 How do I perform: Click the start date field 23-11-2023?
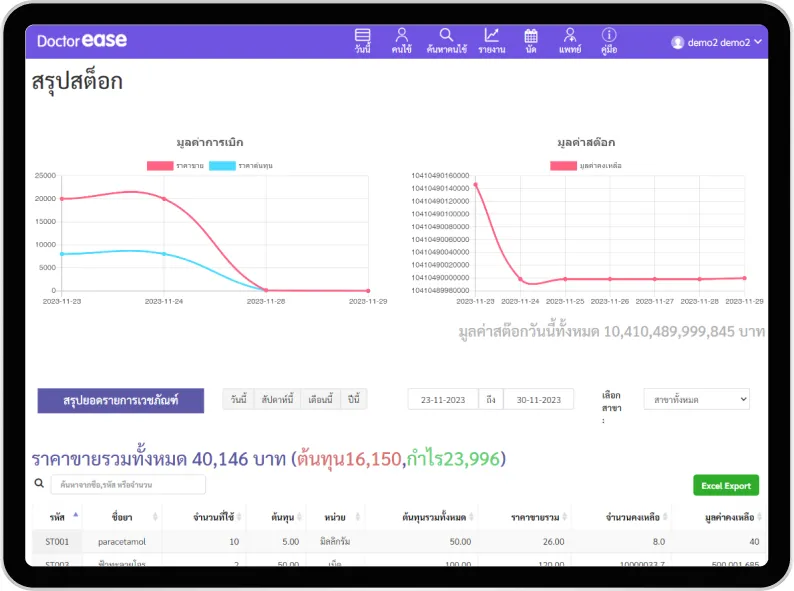pos(443,400)
